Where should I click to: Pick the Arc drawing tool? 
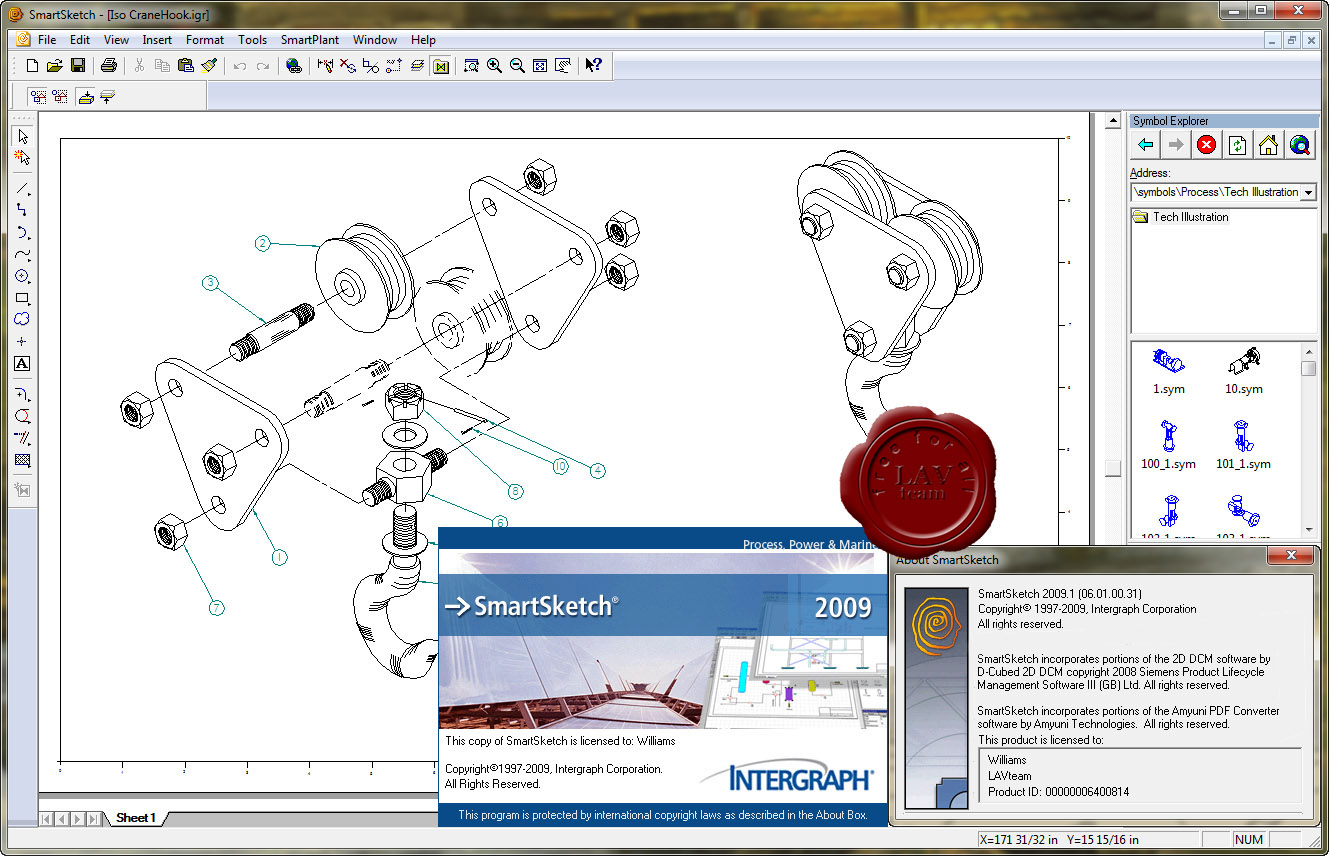point(22,232)
